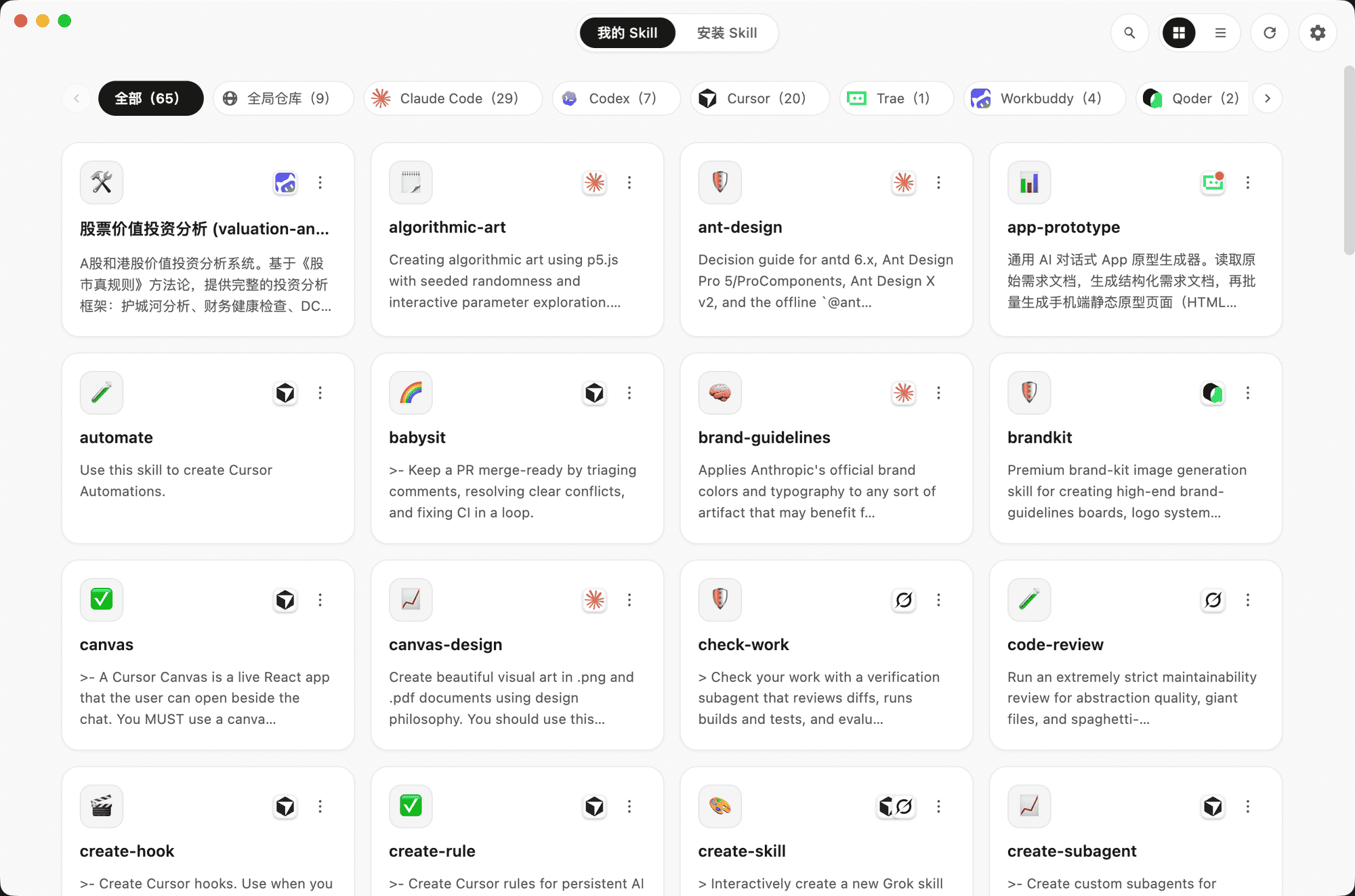This screenshot has width=1355, height=896.
Task: Click notepad icon on algorithmic-art card
Action: (411, 182)
